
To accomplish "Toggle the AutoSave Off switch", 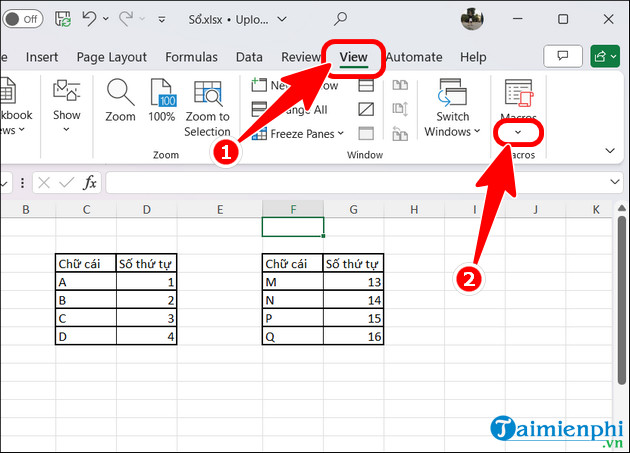I will pos(23,19).
